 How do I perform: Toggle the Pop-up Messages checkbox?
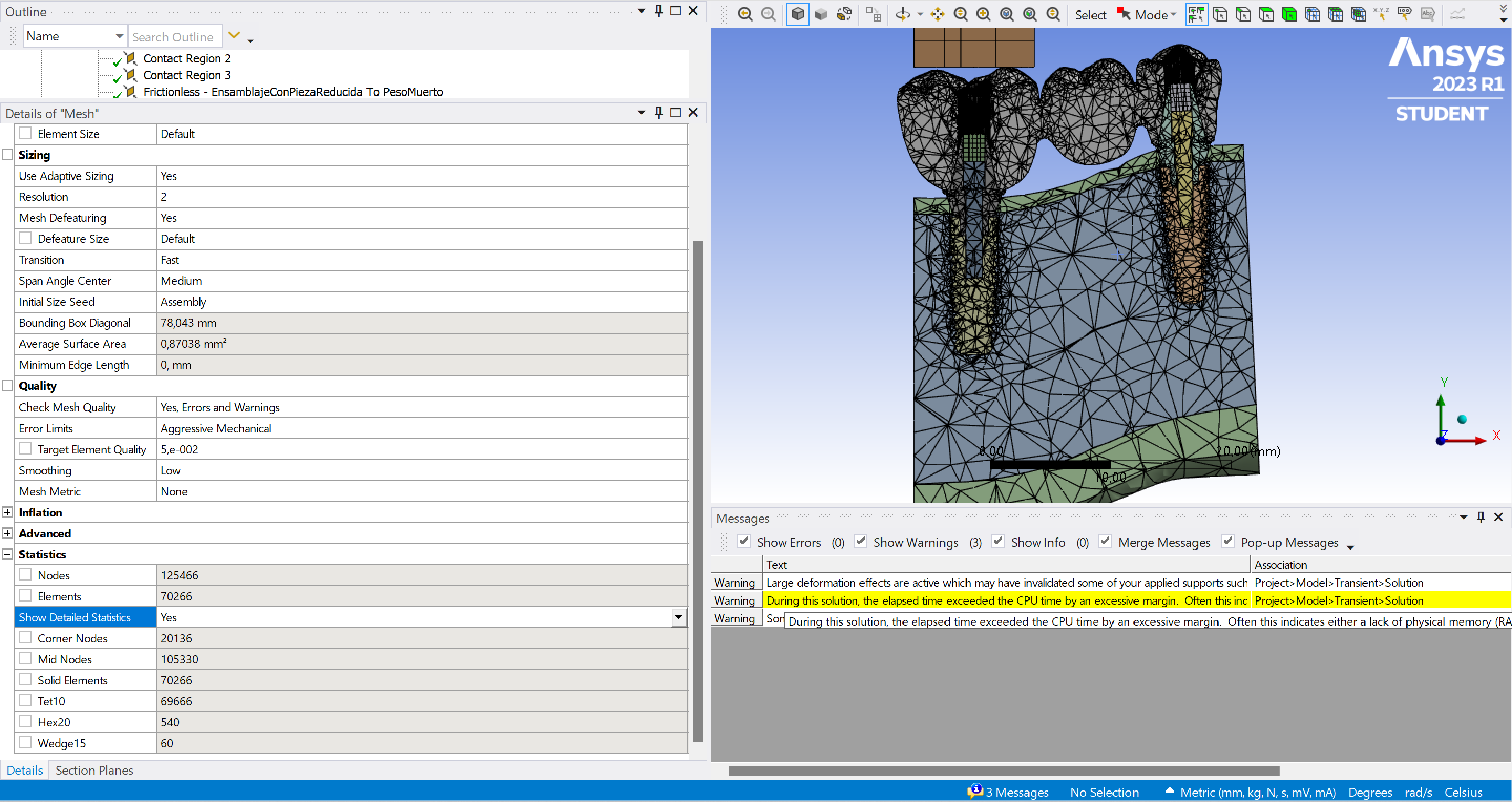(x=1228, y=542)
